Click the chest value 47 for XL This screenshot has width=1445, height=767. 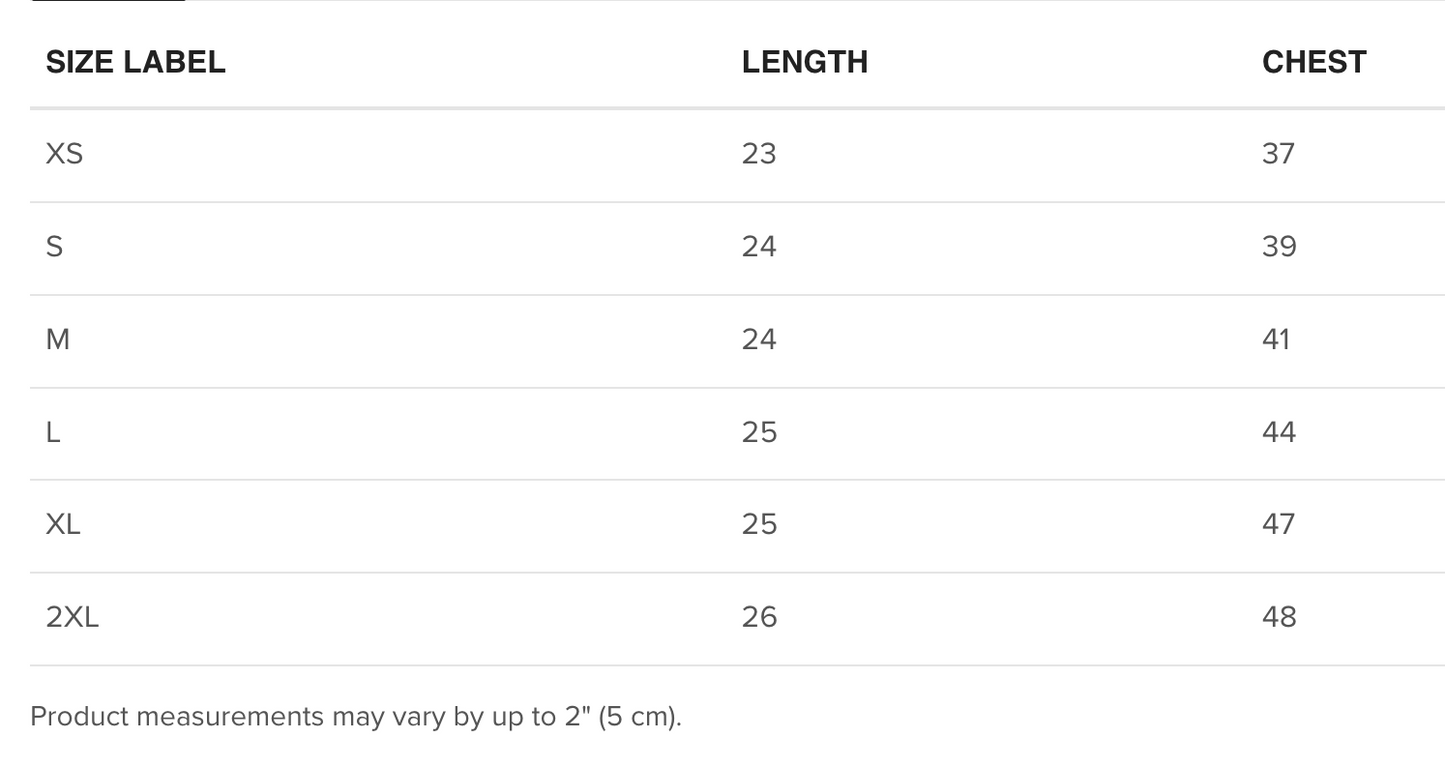click(x=1279, y=524)
